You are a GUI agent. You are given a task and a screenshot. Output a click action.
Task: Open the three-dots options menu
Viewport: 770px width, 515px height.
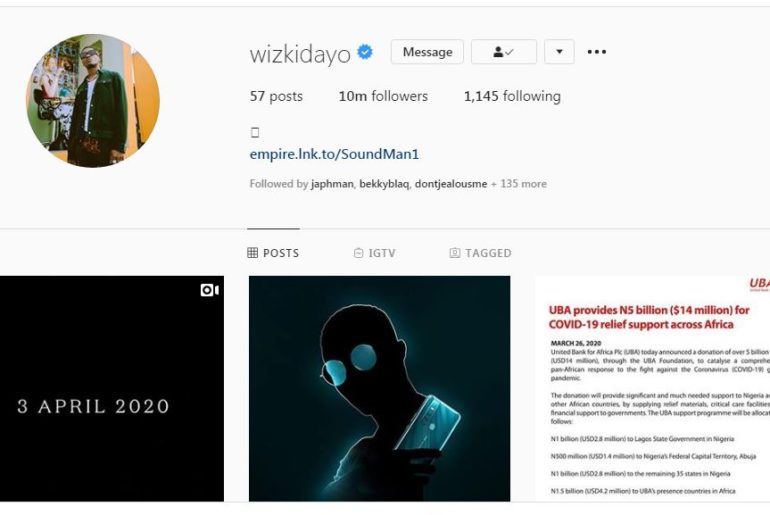click(x=597, y=52)
